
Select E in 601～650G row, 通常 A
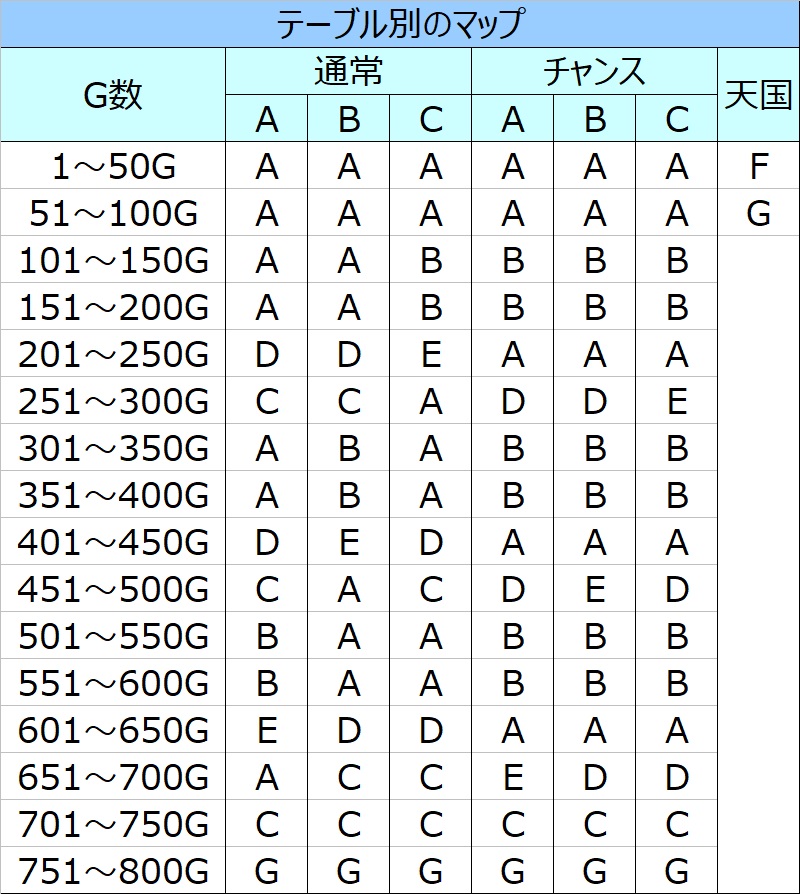coord(267,731)
